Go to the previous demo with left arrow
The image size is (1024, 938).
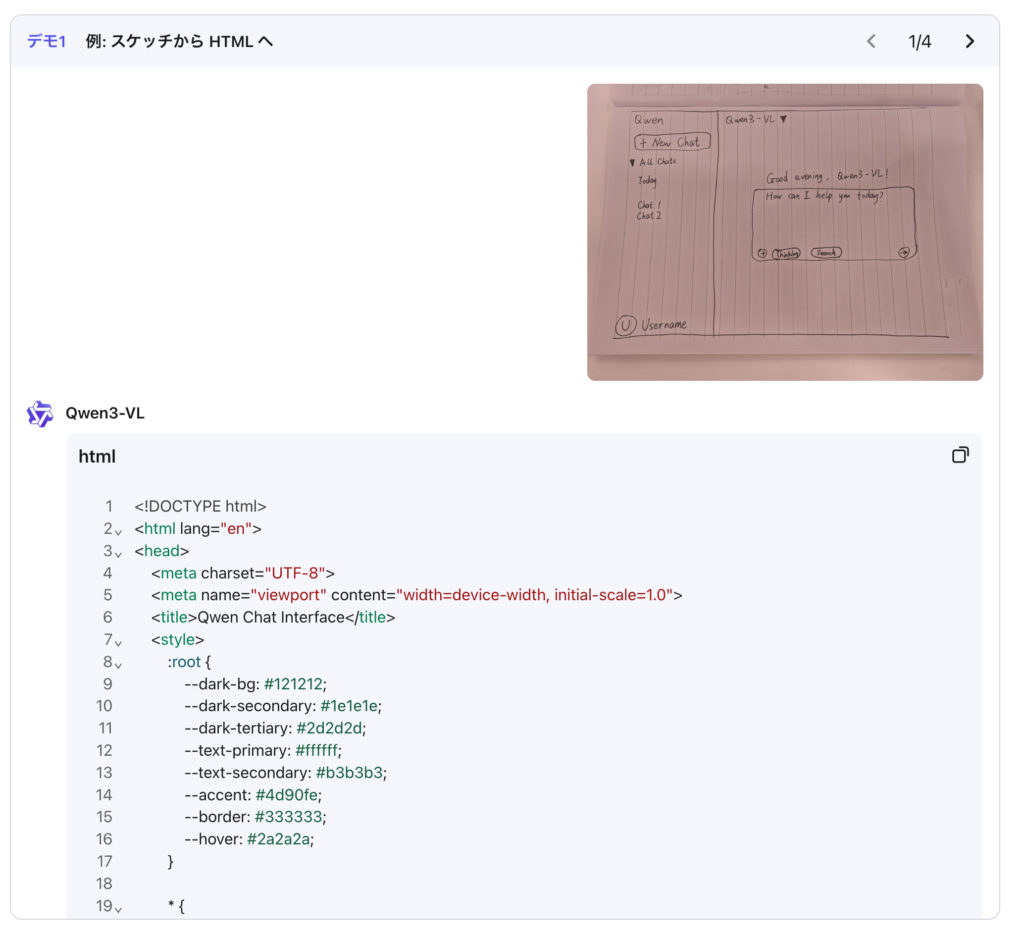tap(871, 41)
